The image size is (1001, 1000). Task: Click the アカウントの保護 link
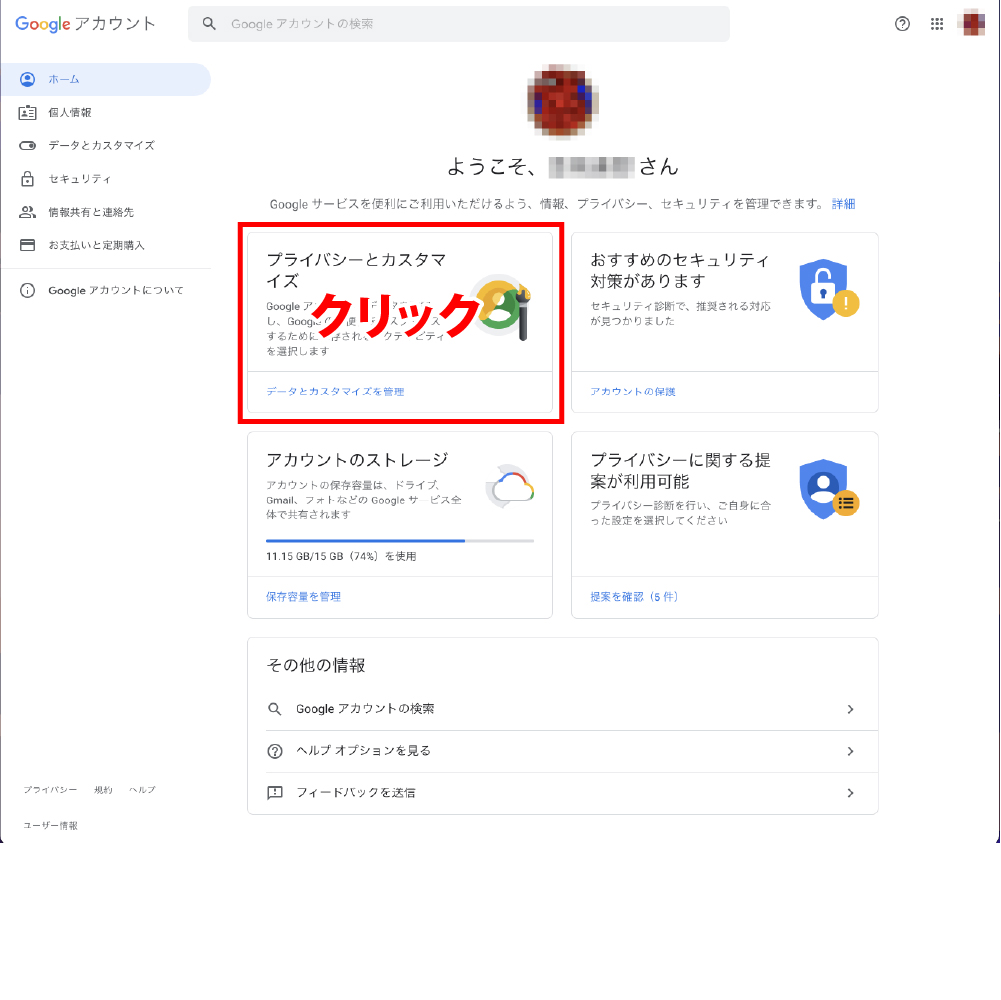tap(633, 391)
